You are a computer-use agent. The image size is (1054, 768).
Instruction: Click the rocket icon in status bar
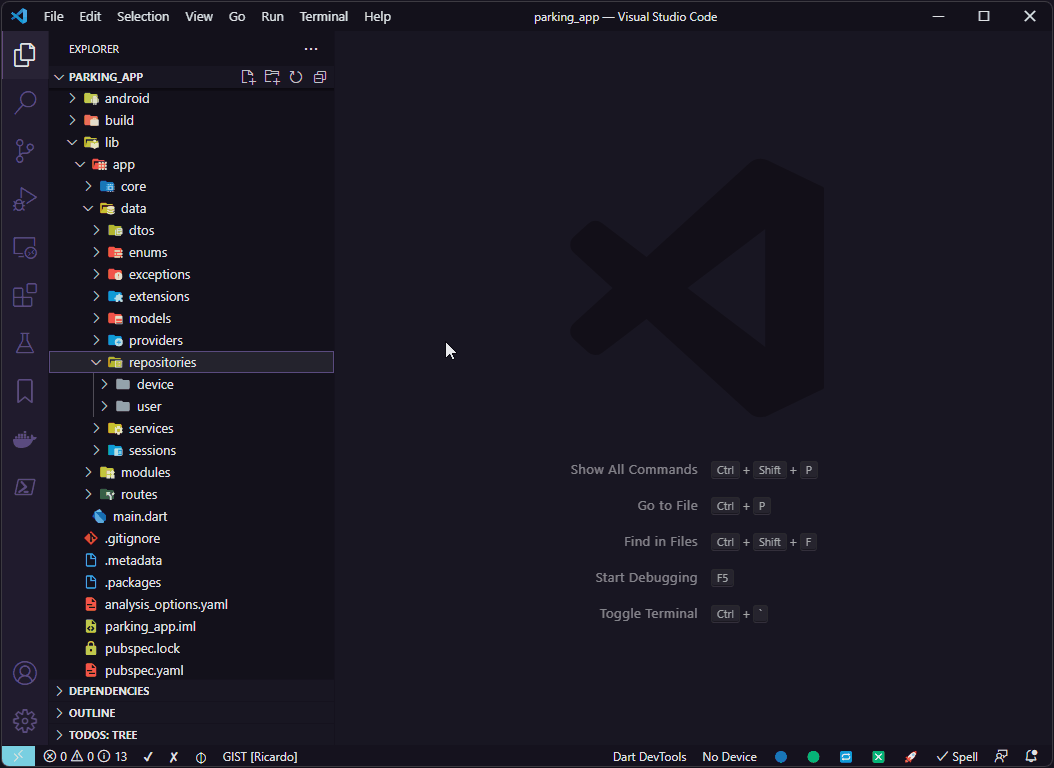pos(911,757)
